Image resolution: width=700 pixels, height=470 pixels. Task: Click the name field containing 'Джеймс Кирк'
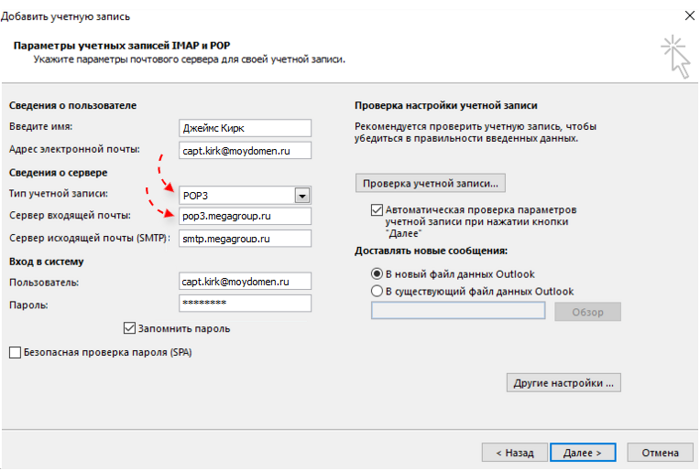(x=244, y=128)
